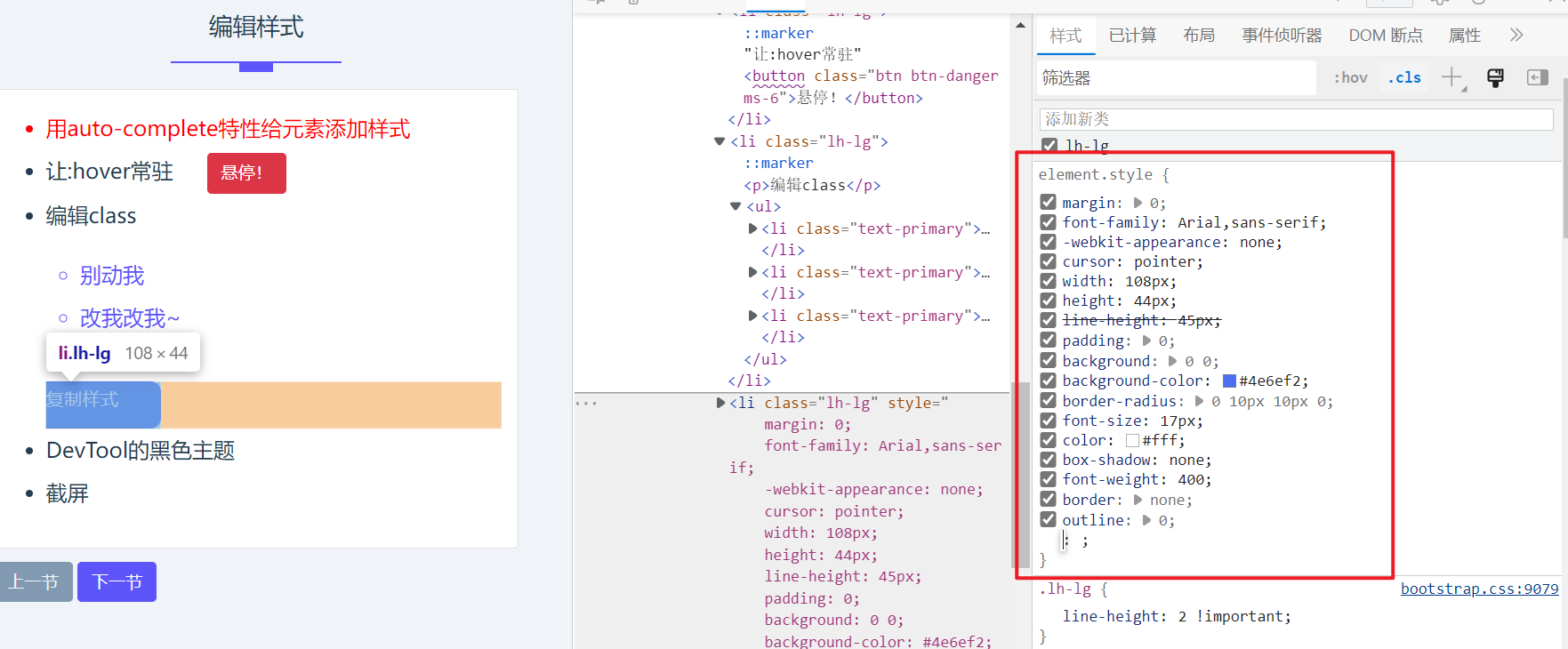Image resolution: width=1568 pixels, height=649 pixels.
Task: Toggle the .cls class editor button
Action: point(1404,77)
